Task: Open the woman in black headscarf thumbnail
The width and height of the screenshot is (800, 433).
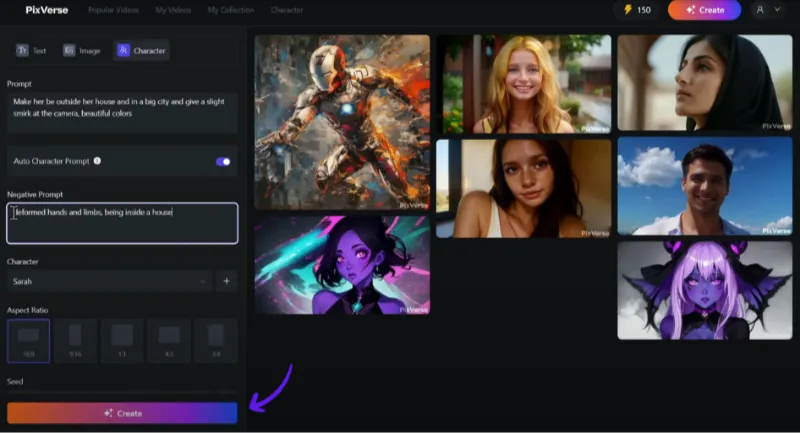Action: click(x=705, y=83)
